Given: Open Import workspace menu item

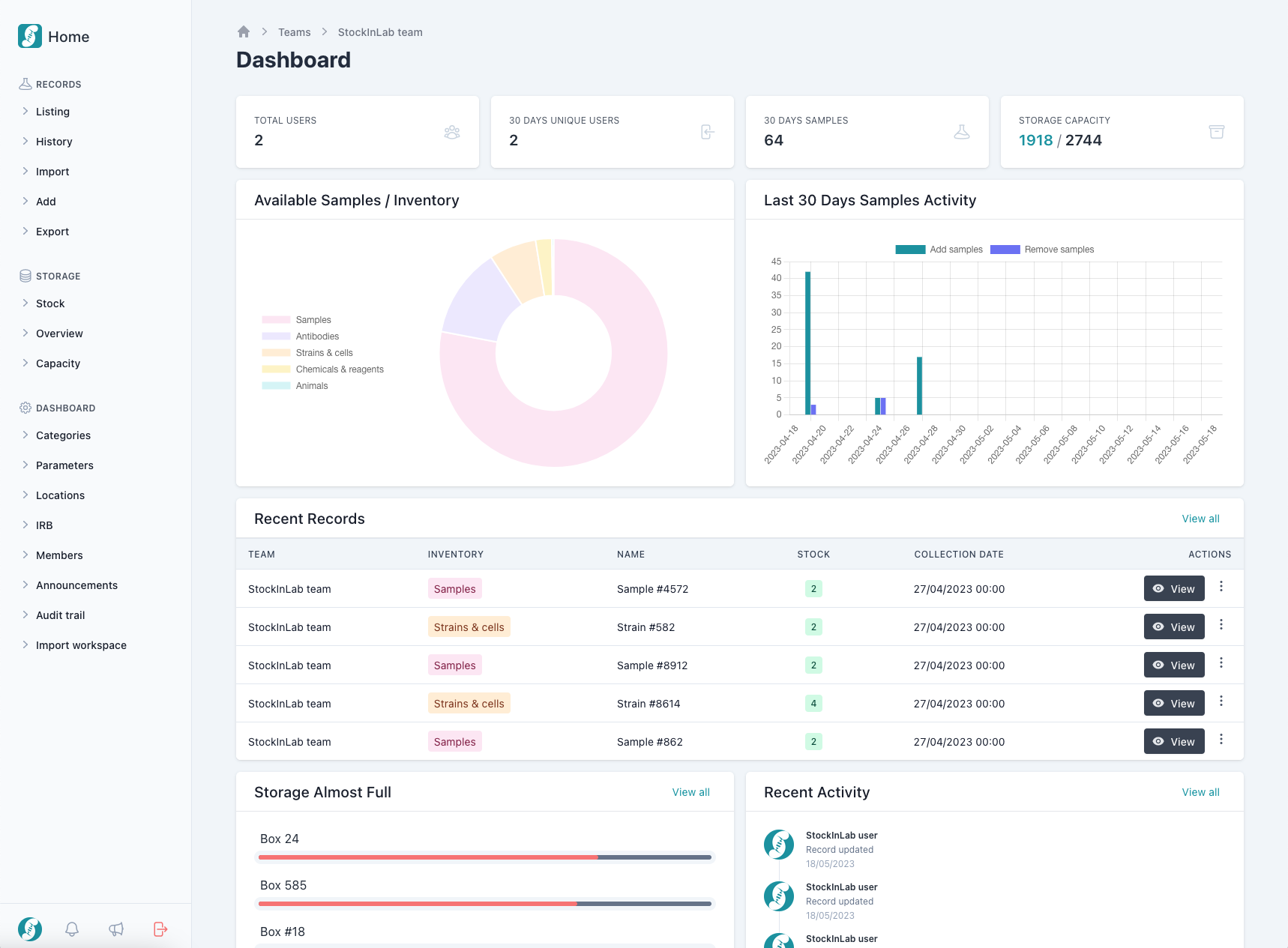Looking at the screenshot, I should [81, 645].
